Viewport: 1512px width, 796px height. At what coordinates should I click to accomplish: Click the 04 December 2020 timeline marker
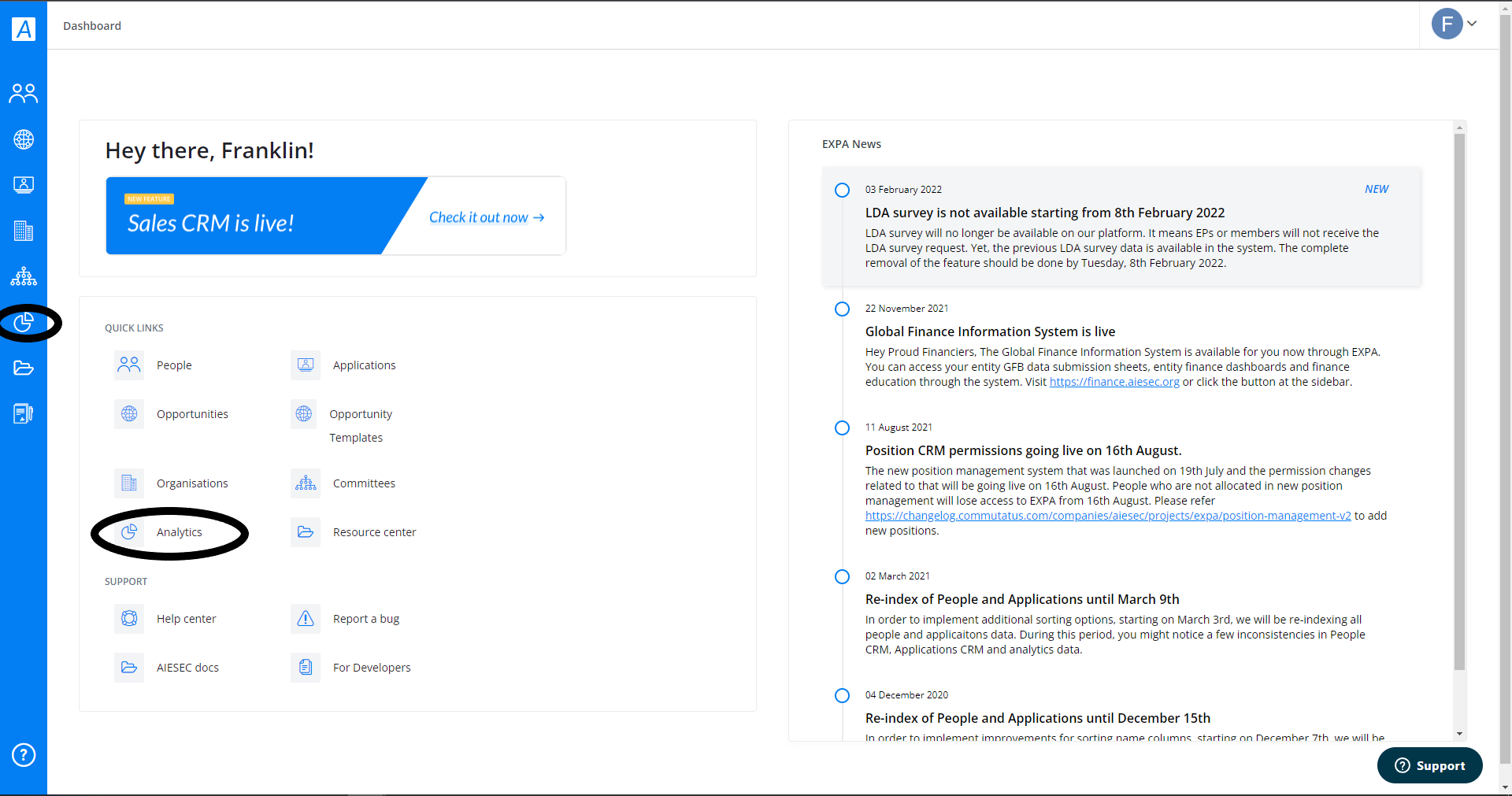click(842, 695)
